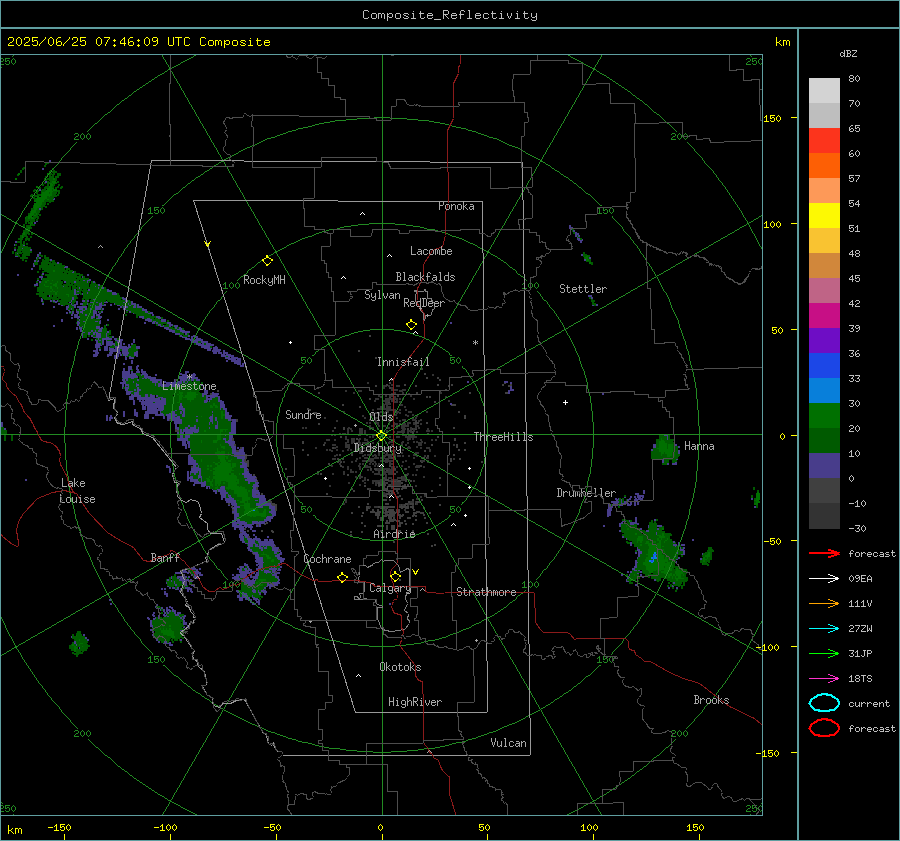Click the Drumheller label
Viewport: 900px width, 841px height.
tap(586, 493)
